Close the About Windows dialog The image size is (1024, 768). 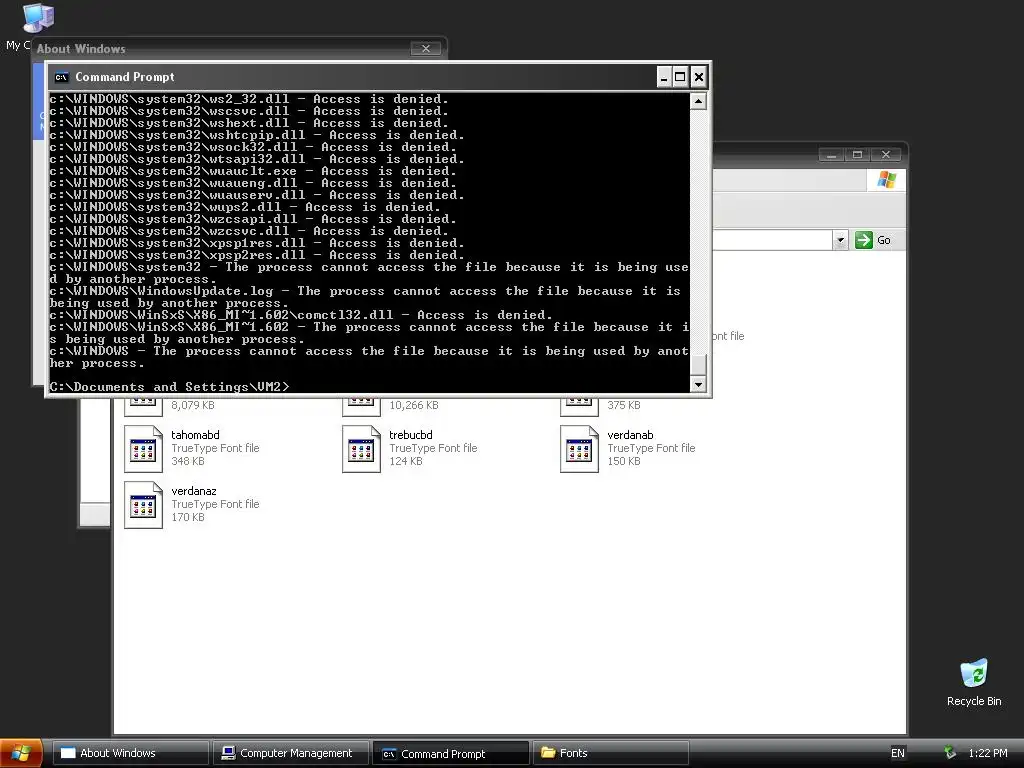(426, 48)
